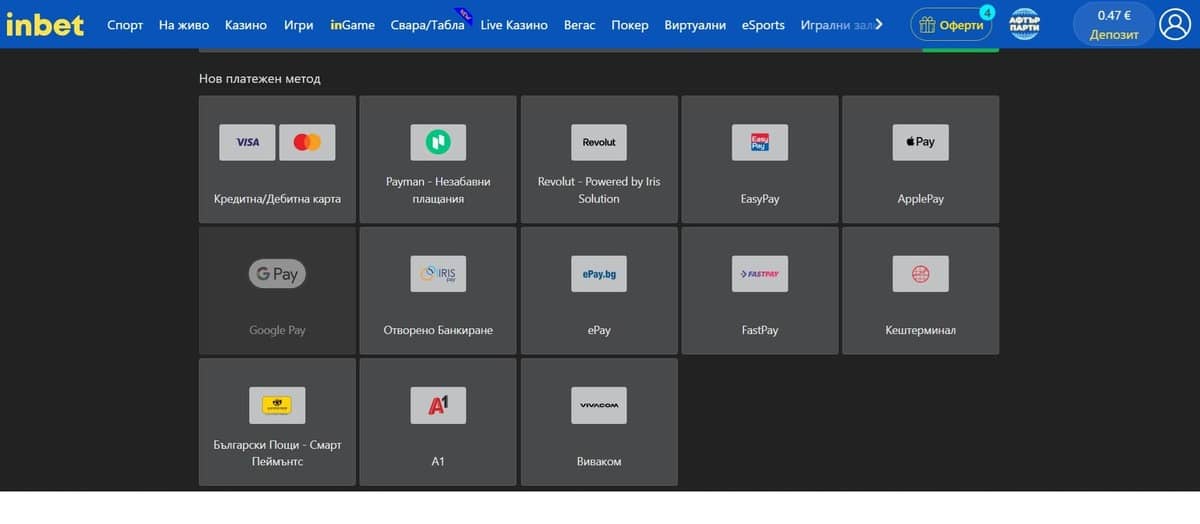1200x524 pixels.
Task: Click the Apple Pay logo icon
Action: coord(920,142)
